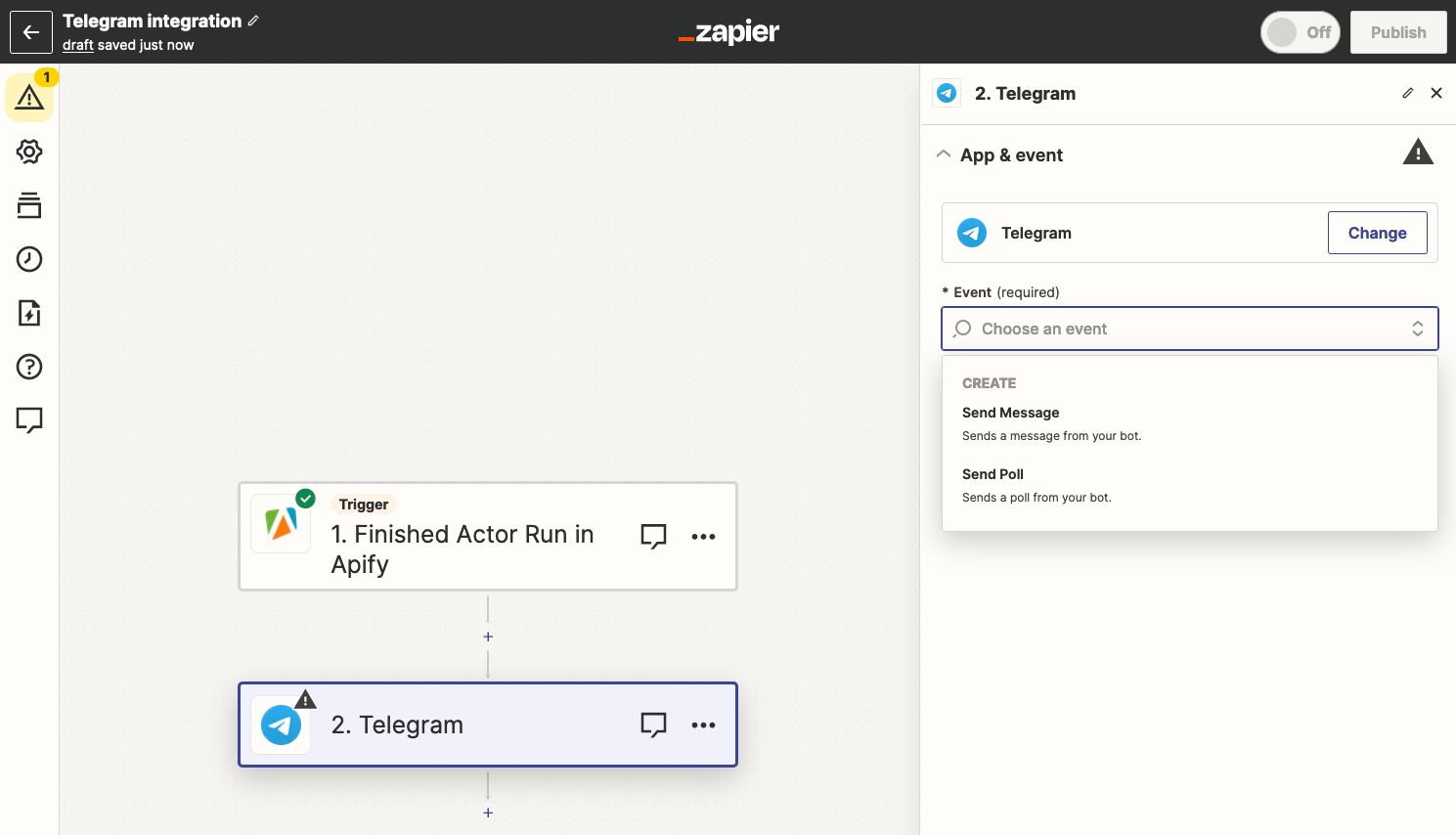Screen dimensions: 1456x835
Task: Open the Zap runs document icon
Action: point(28,313)
